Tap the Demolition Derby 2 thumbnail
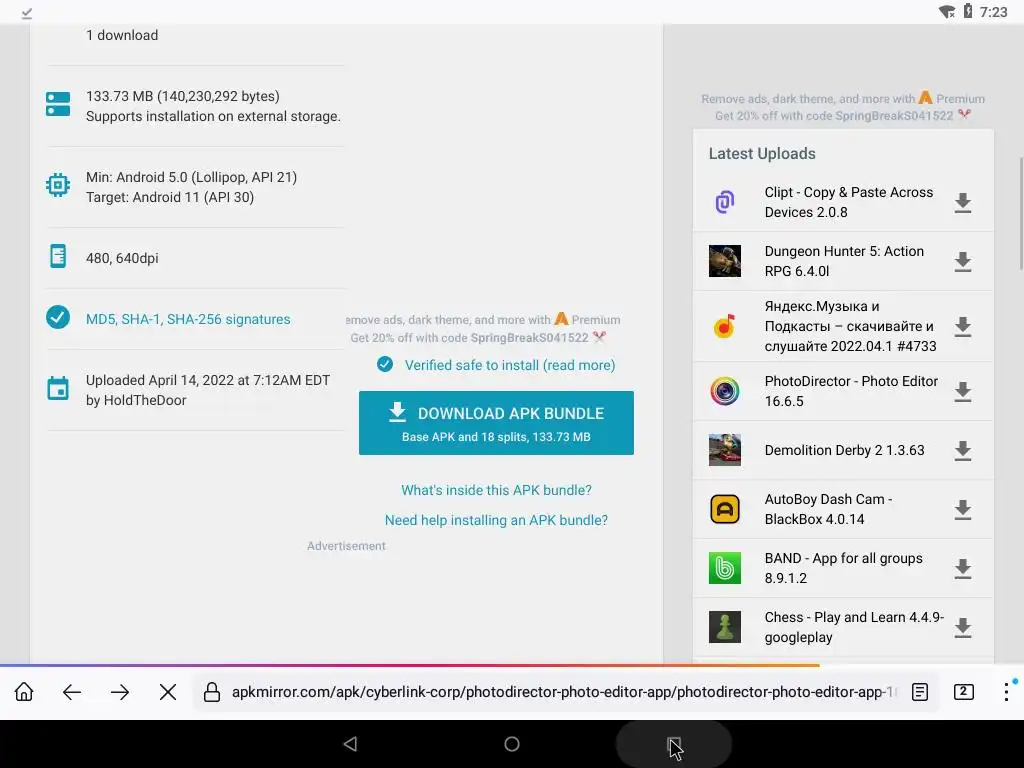 [725, 450]
